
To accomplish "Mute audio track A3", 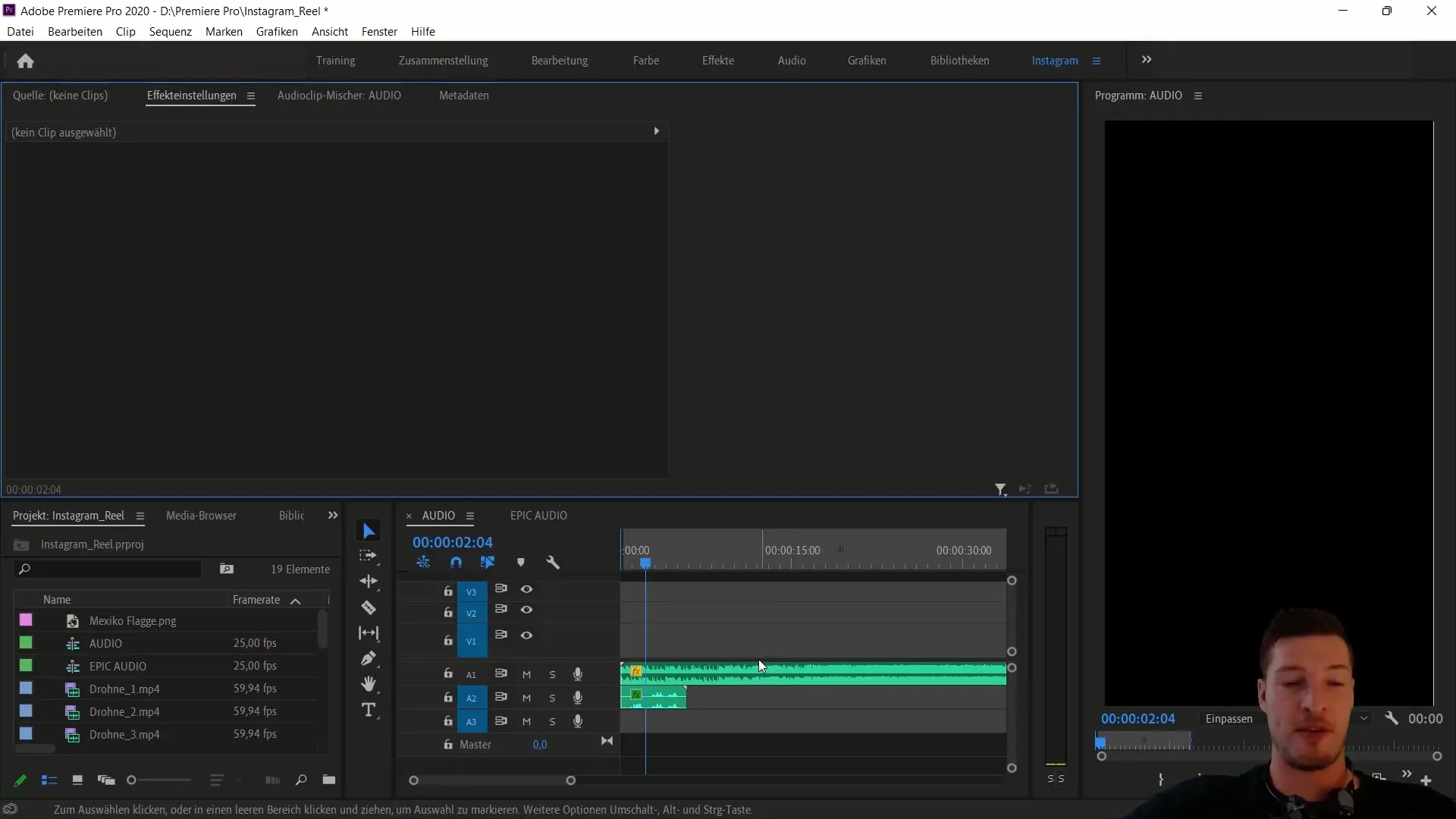I will [526, 721].
